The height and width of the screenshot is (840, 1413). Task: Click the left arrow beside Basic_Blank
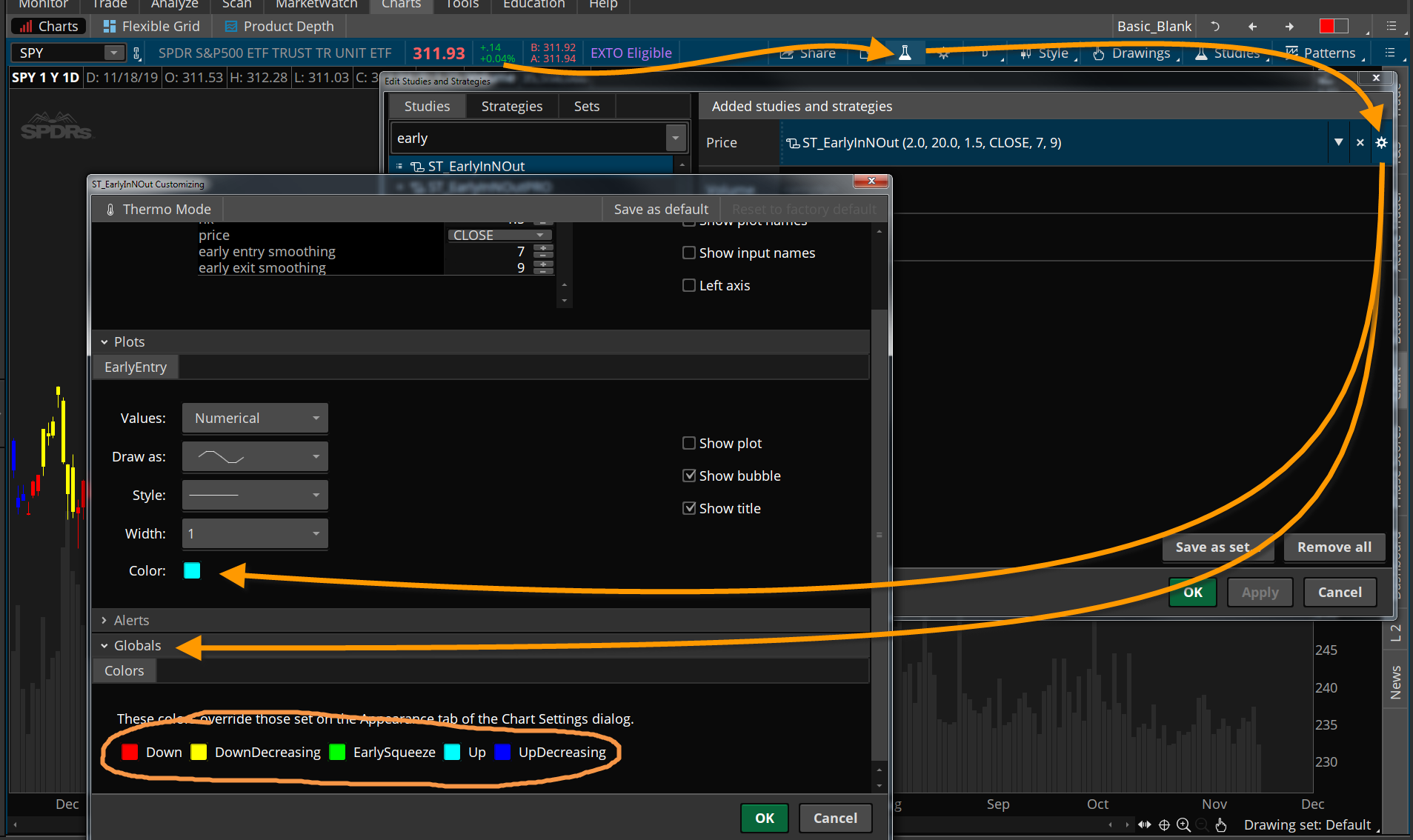tap(1252, 26)
